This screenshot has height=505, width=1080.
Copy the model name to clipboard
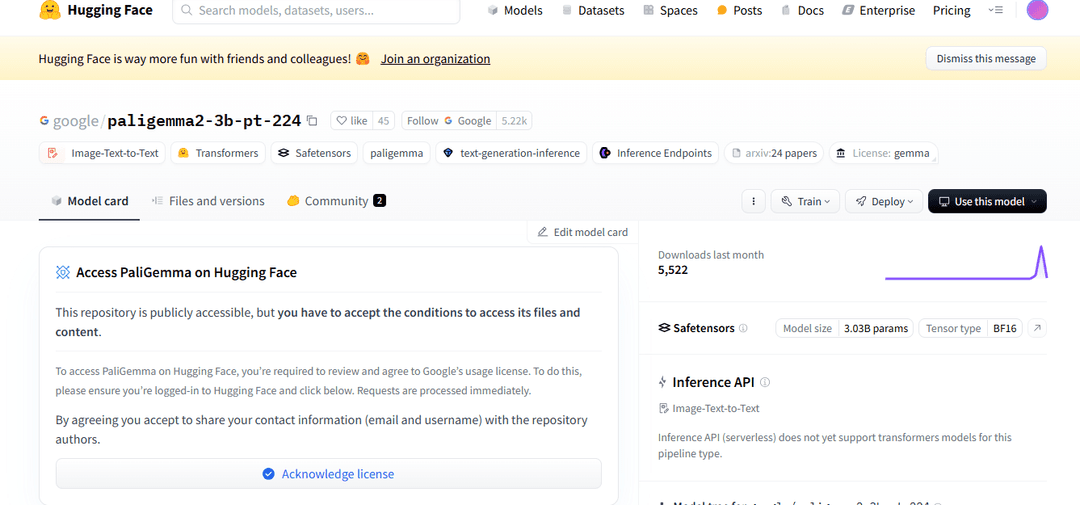click(x=312, y=121)
